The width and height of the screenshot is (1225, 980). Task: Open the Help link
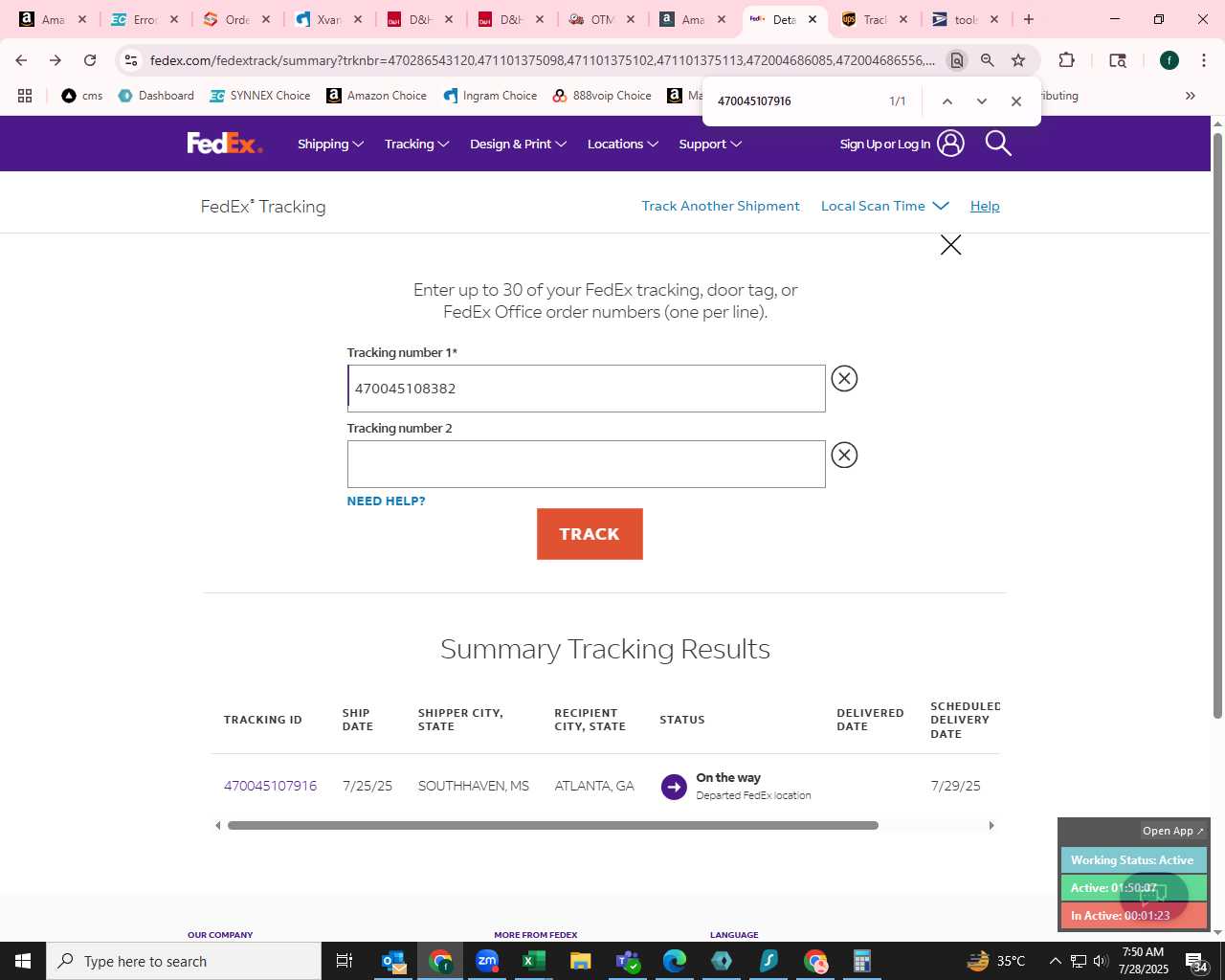tap(985, 206)
